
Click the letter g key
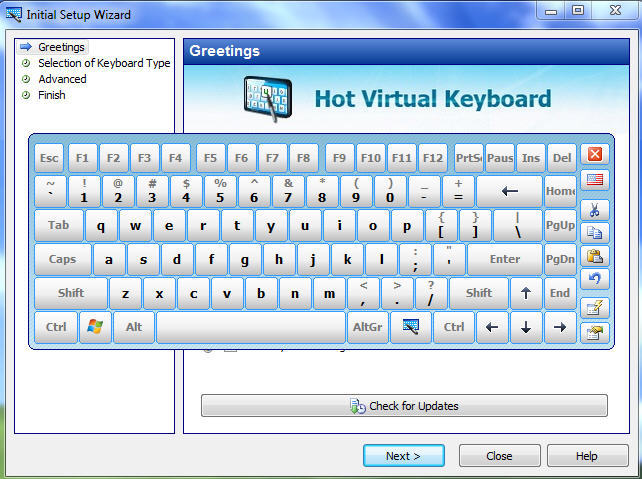pyautogui.click(x=244, y=259)
